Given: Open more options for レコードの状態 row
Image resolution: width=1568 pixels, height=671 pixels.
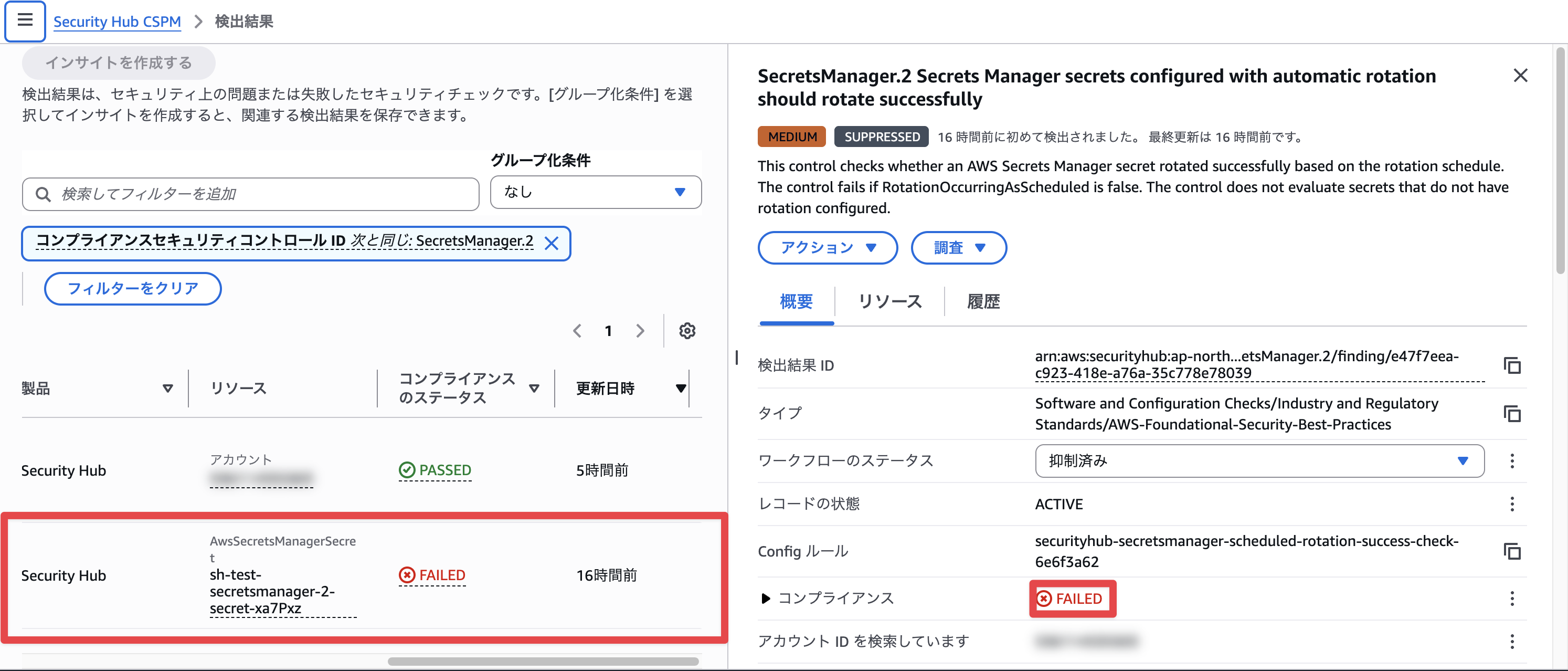Looking at the screenshot, I should (x=1512, y=504).
